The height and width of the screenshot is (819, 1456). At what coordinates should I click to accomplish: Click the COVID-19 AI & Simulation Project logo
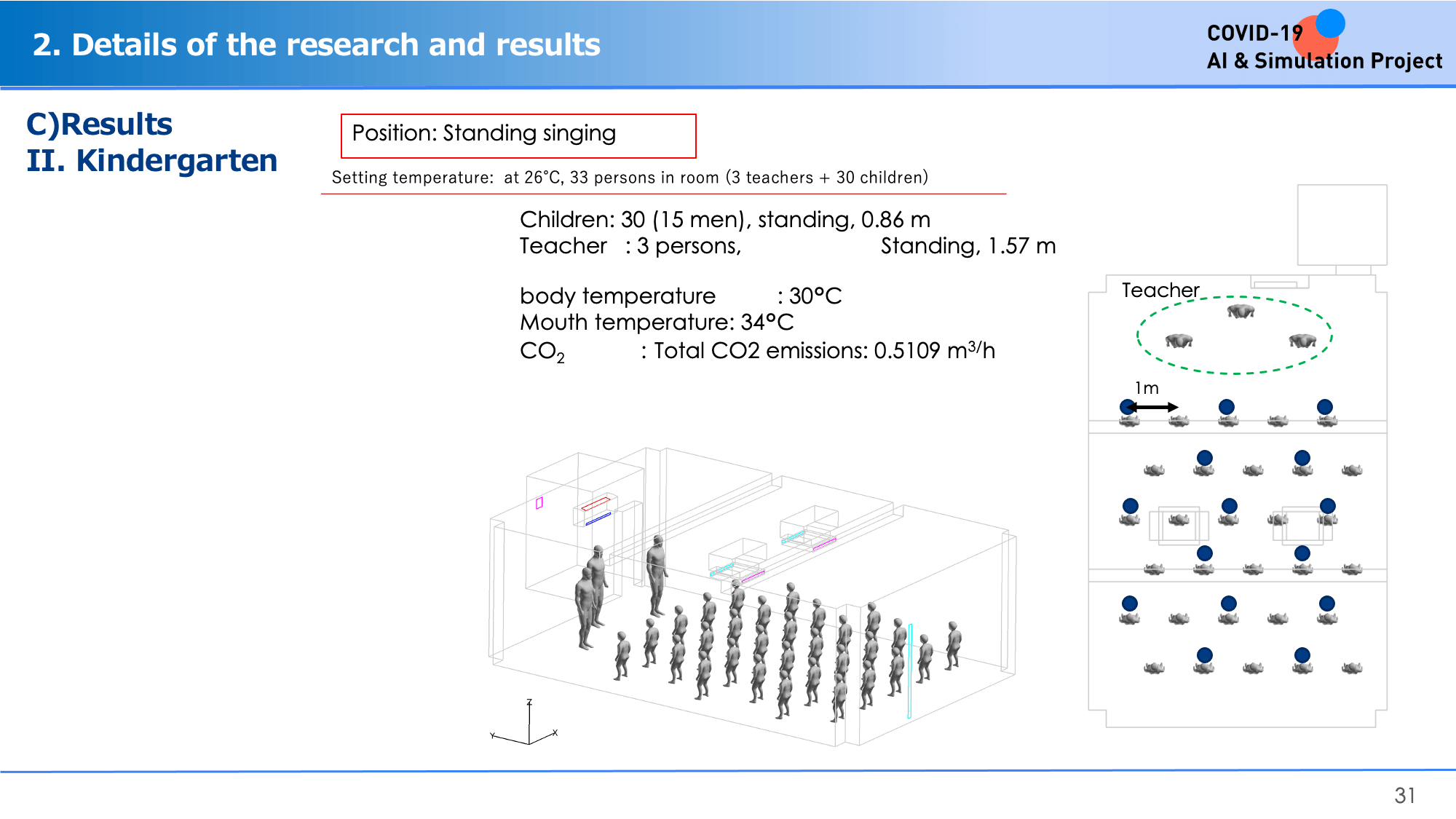(1324, 41)
